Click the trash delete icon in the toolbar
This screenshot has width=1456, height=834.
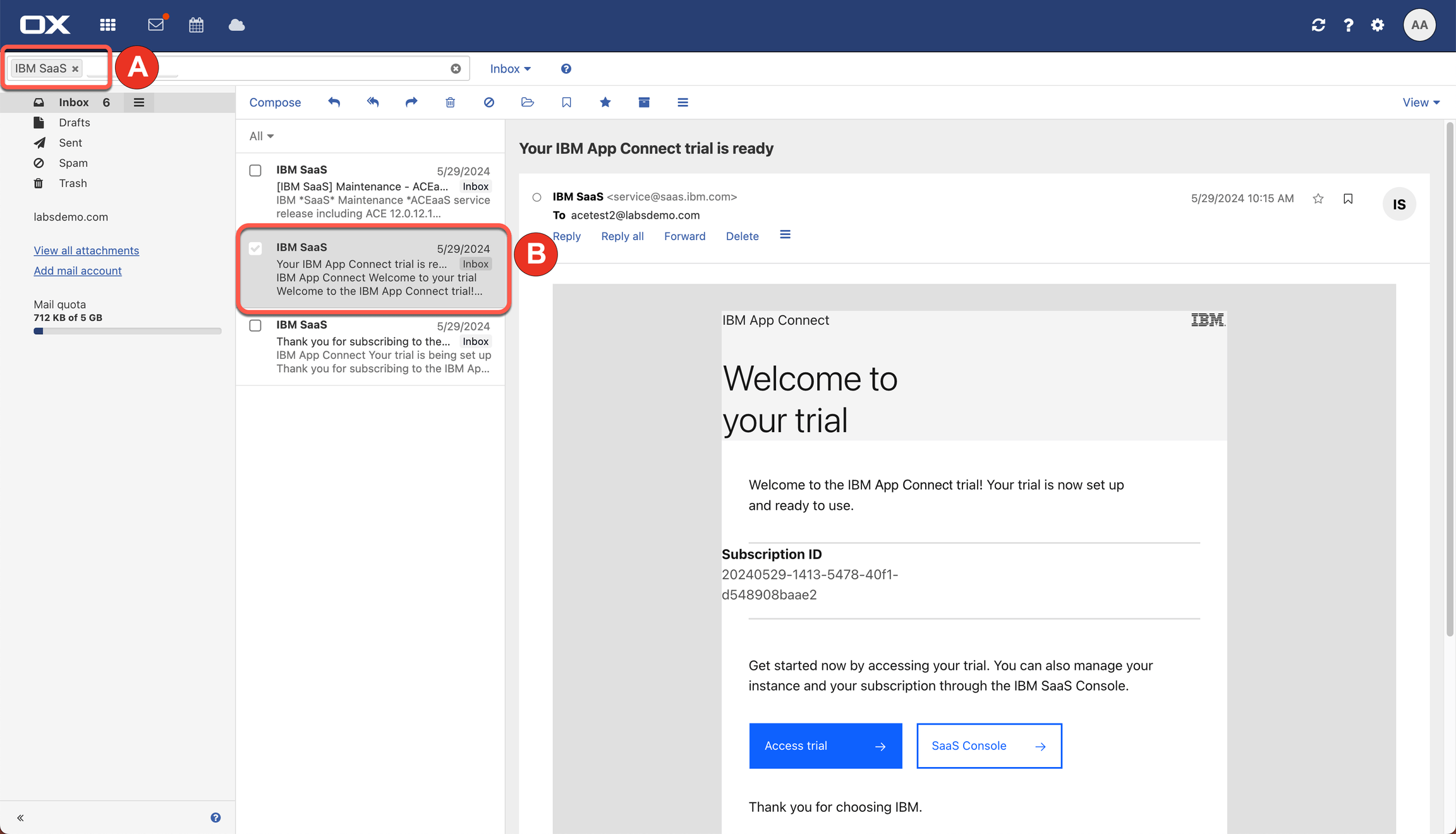tap(450, 102)
